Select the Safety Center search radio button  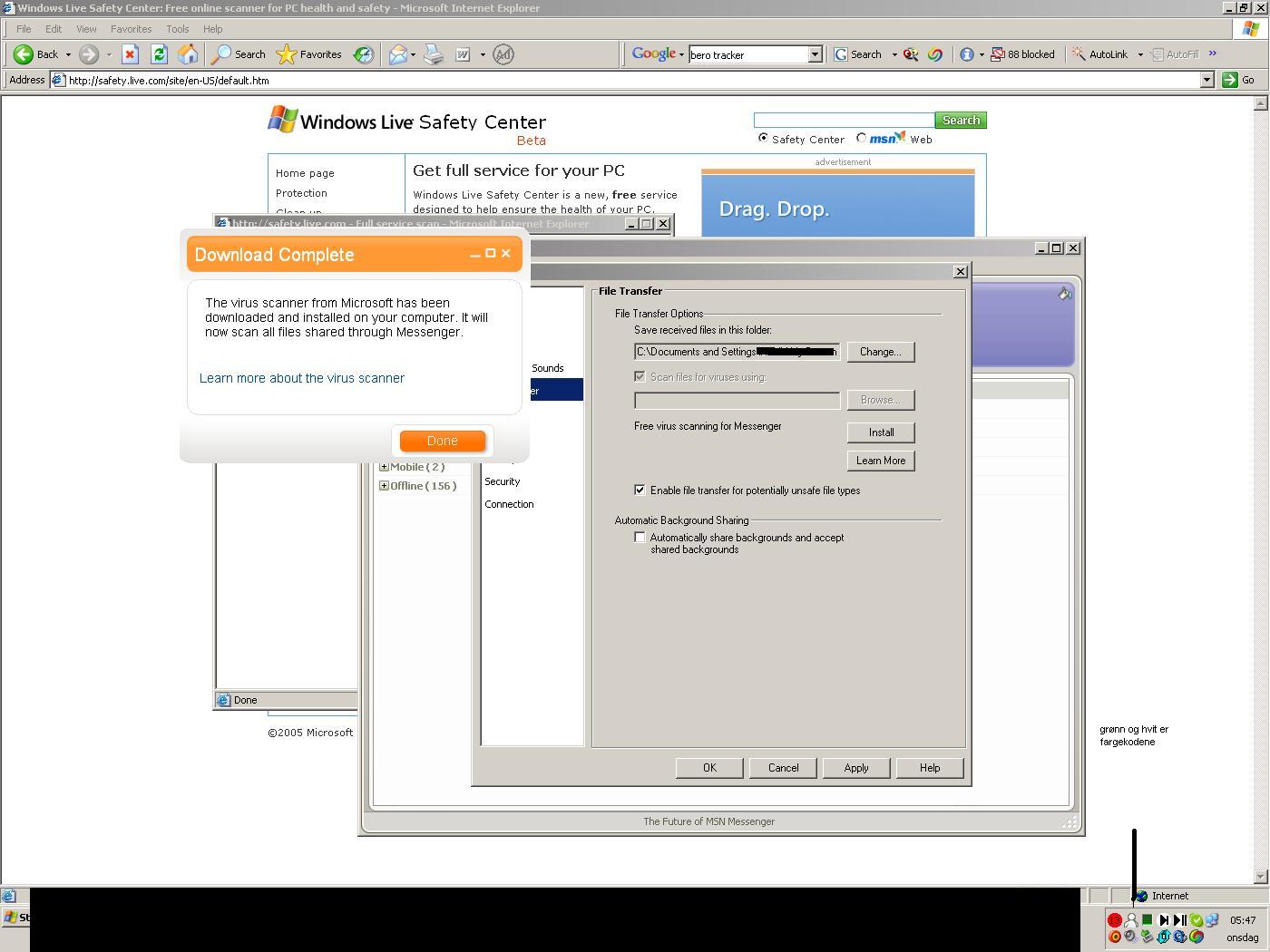pos(763,139)
